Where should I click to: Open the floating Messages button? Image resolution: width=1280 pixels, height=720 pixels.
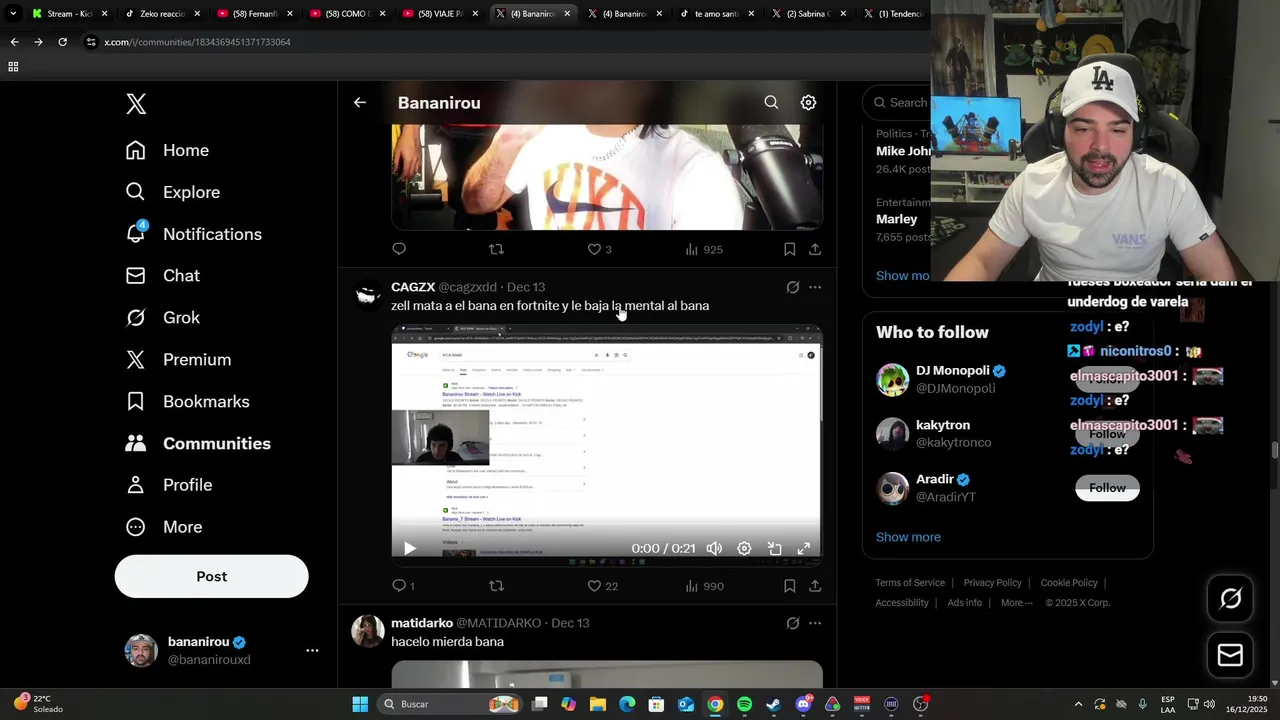tap(1230, 655)
